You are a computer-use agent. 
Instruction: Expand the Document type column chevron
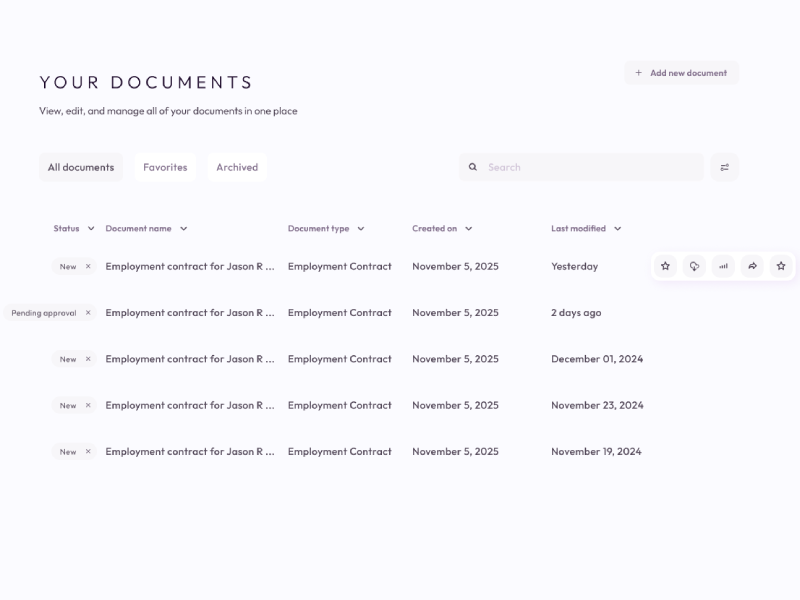[361, 229]
